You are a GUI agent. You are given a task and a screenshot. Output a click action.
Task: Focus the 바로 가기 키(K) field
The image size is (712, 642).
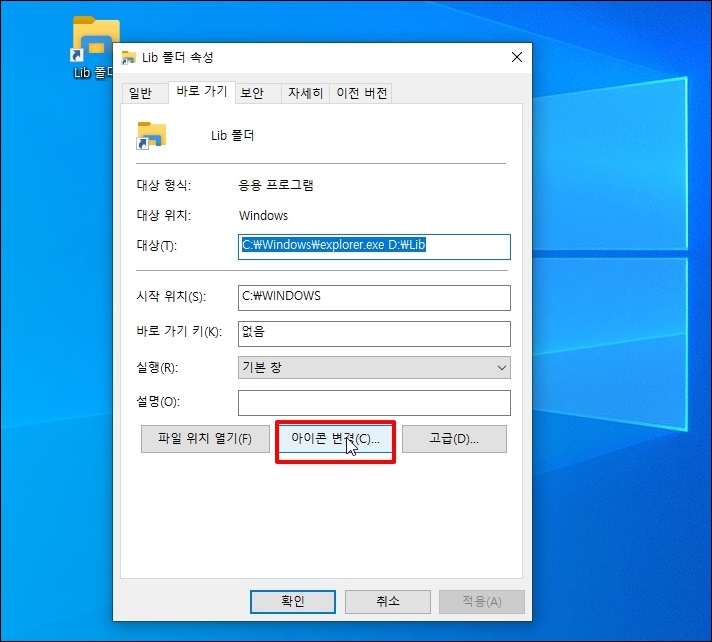pyautogui.click(x=374, y=334)
